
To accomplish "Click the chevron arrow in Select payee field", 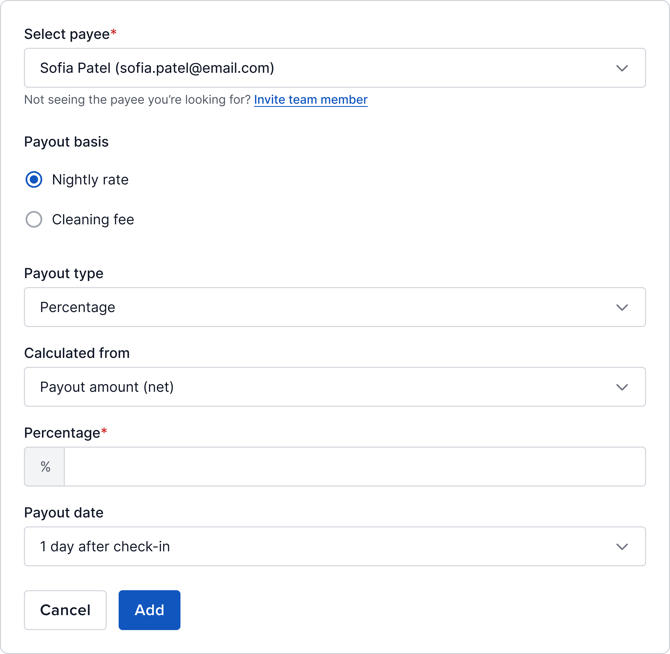I will (x=622, y=68).
